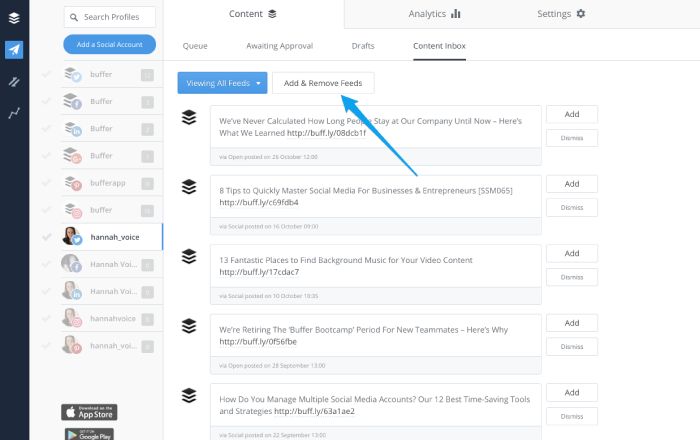The image size is (700, 440).
Task: Open the http://buff.ly/08dcb1f link
Action: 326,133
